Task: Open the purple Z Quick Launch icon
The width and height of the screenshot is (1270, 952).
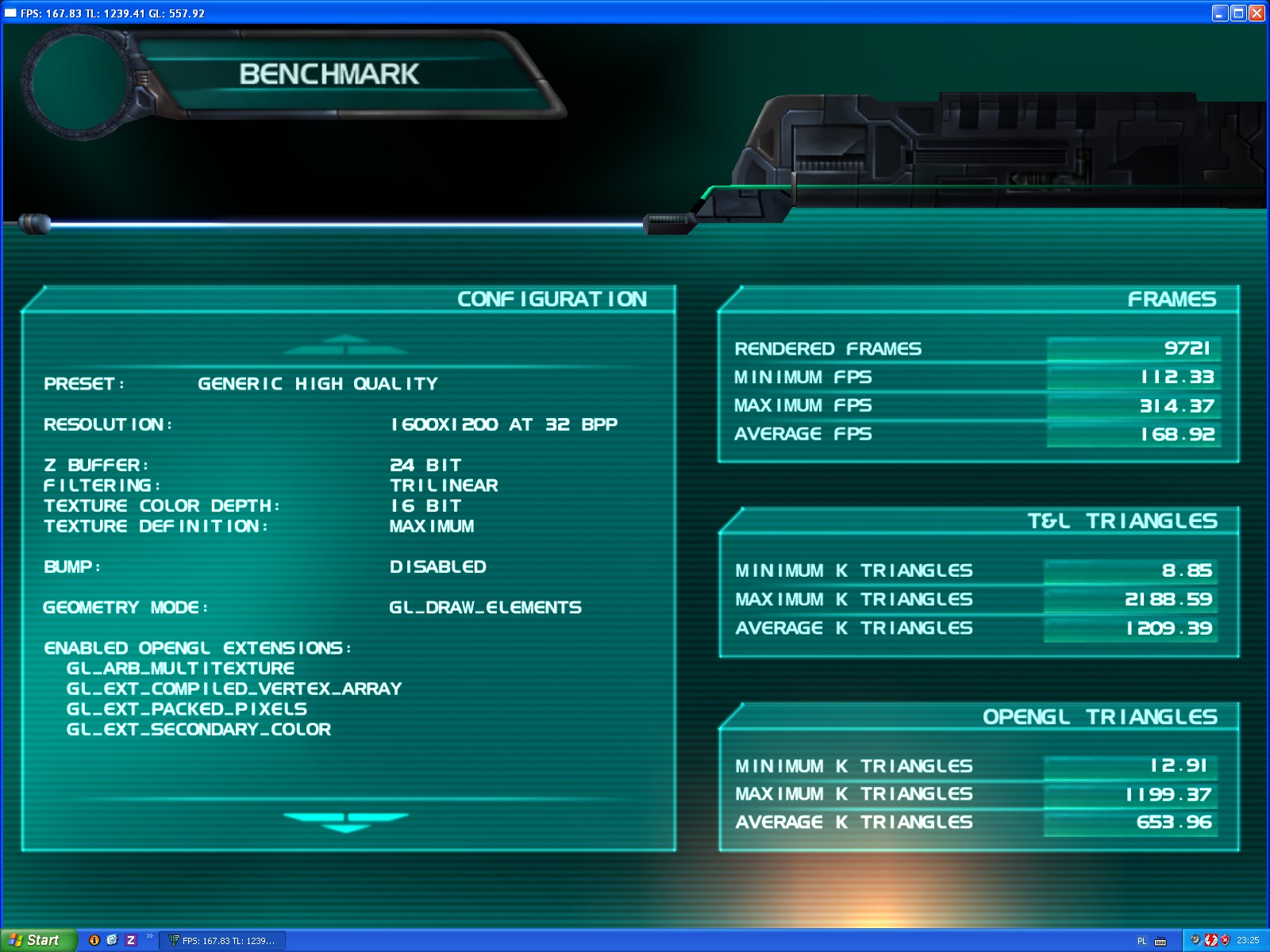Action: 131,940
